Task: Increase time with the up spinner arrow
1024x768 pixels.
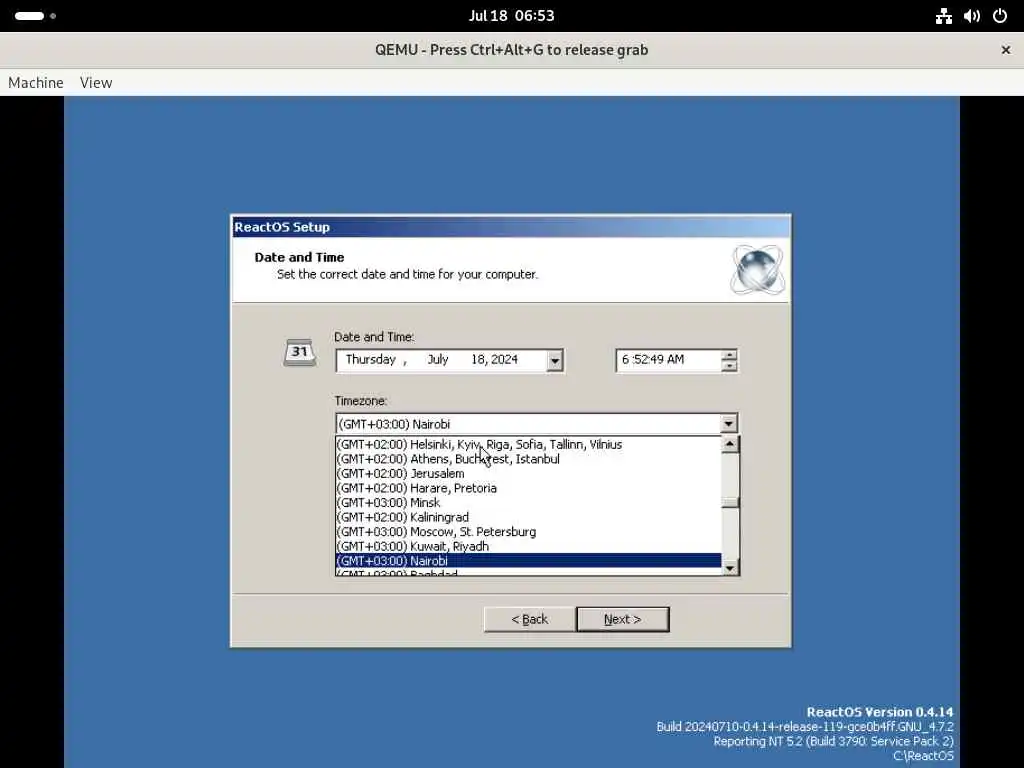Action: tap(729, 355)
